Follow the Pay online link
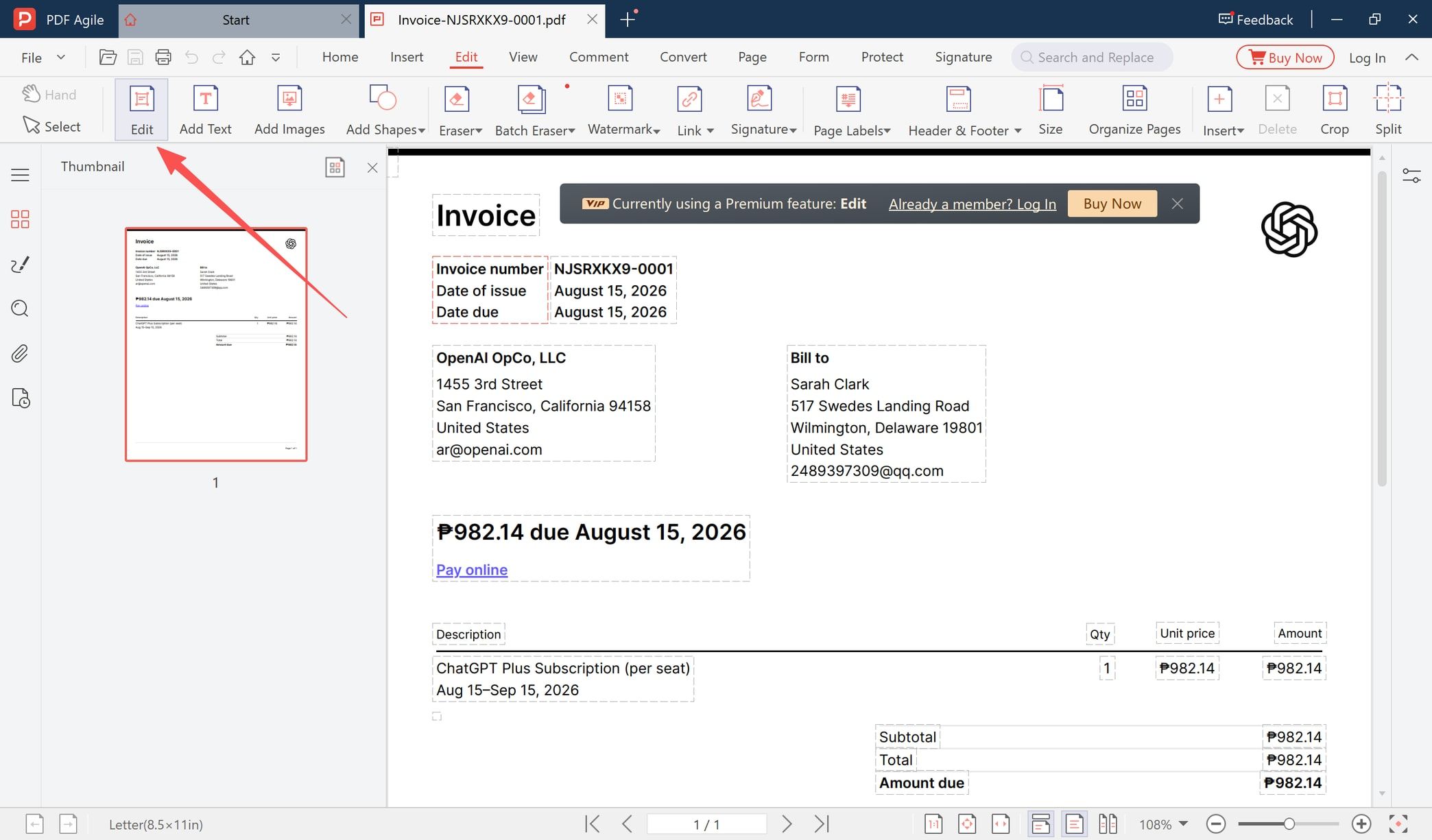This screenshot has height=840, width=1432. (x=472, y=570)
